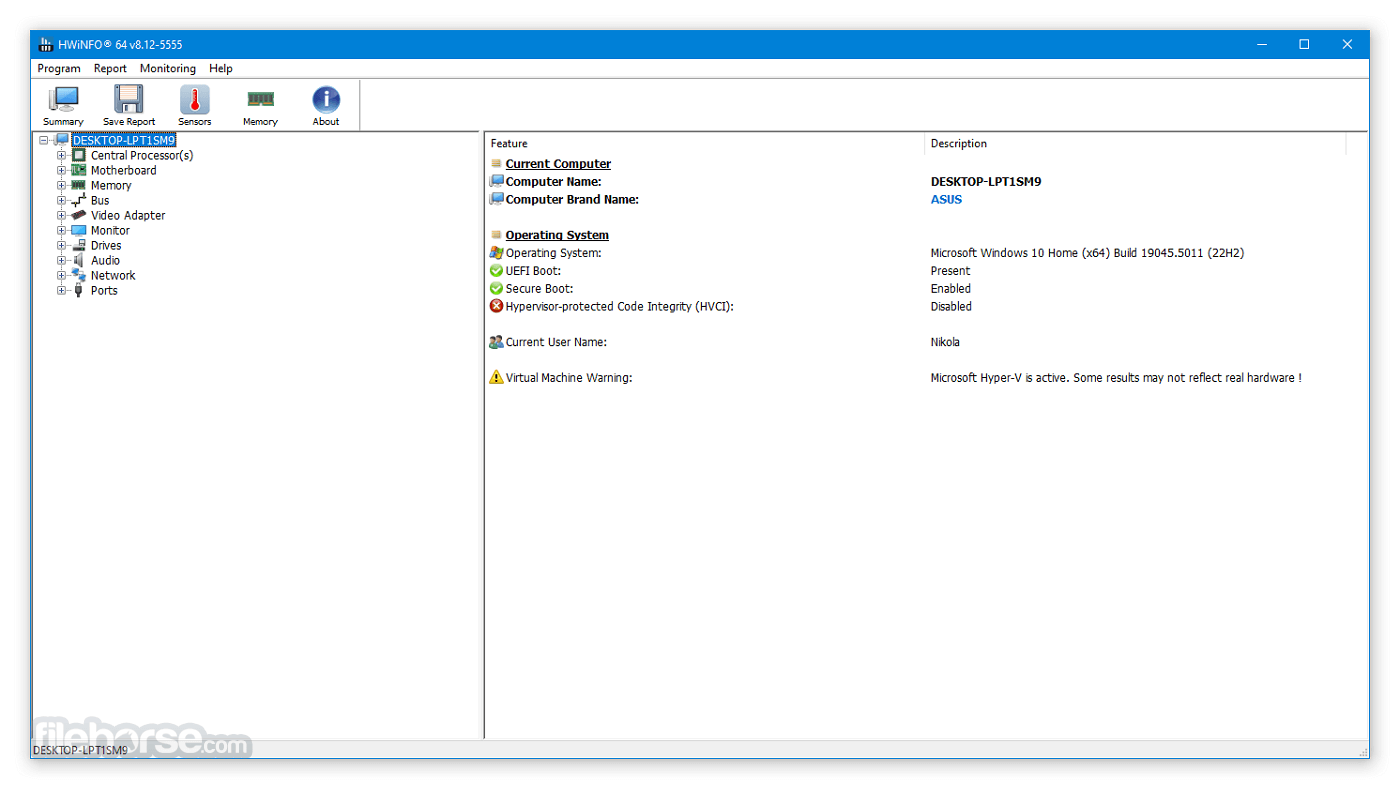Image resolution: width=1400 pixels, height=789 pixels.
Task: Click the Computer Brand Name row icon
Action: 496,199
